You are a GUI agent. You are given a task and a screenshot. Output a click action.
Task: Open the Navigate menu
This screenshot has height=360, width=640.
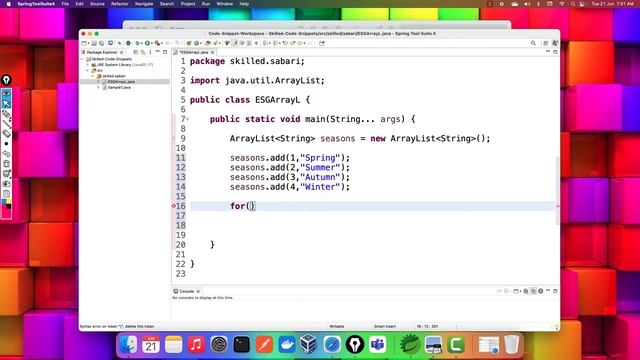click(144, 4)
